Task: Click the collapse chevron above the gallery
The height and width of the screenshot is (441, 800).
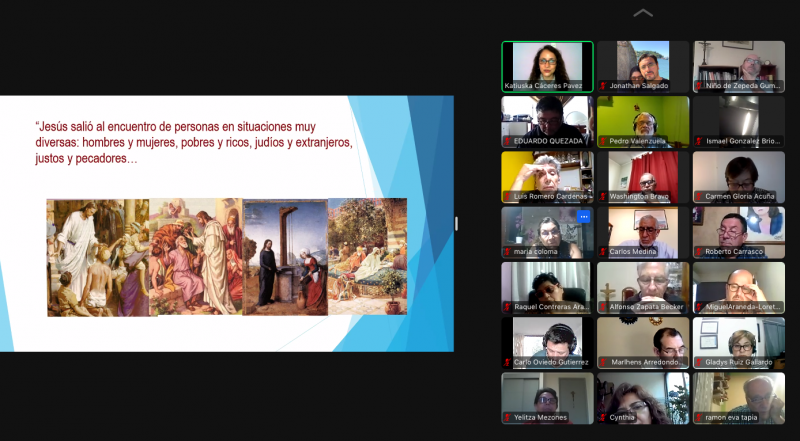Action: (x=643, y=13)
